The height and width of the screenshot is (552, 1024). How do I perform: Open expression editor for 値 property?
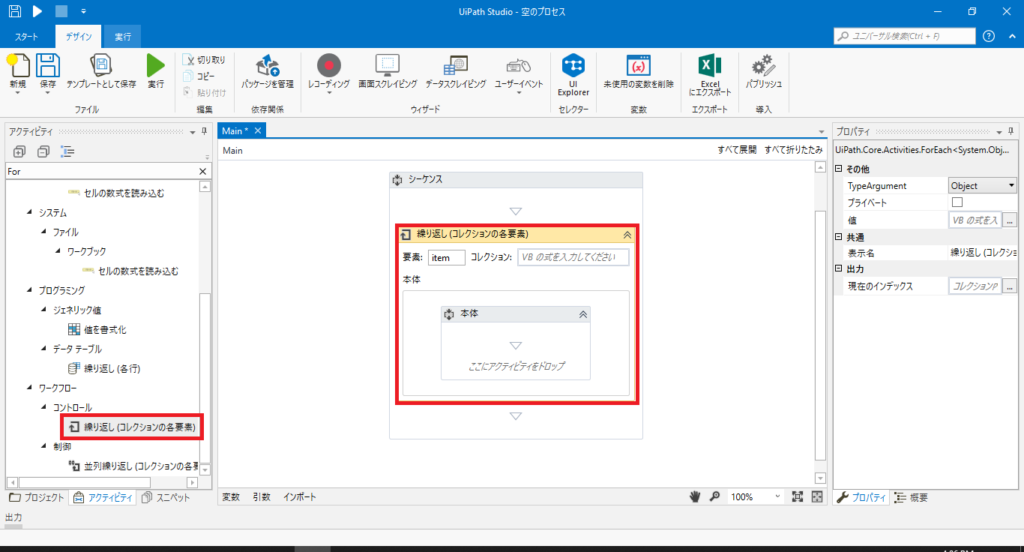pos(1010,220)
